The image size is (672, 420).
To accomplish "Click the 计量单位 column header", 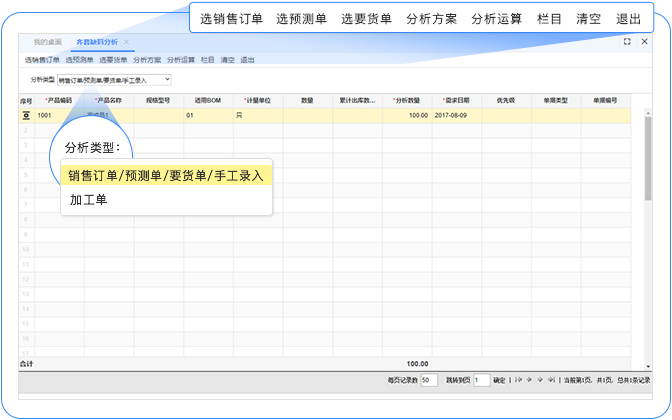I will [258, 100].
